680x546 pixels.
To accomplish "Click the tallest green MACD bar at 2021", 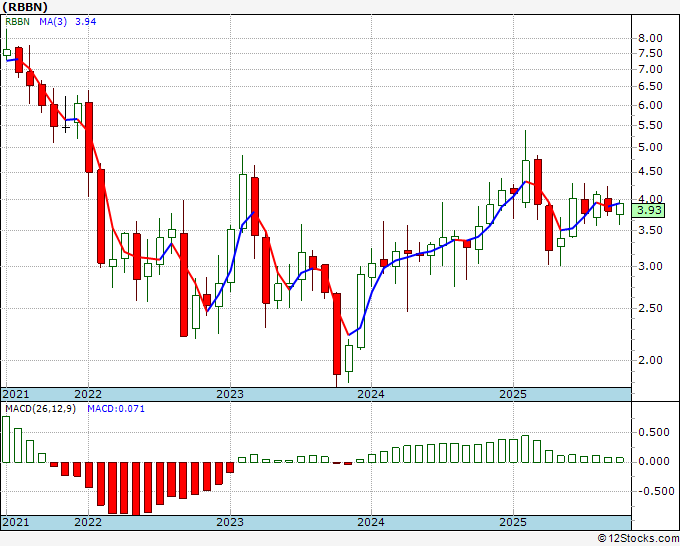I will tap(6, 439).
